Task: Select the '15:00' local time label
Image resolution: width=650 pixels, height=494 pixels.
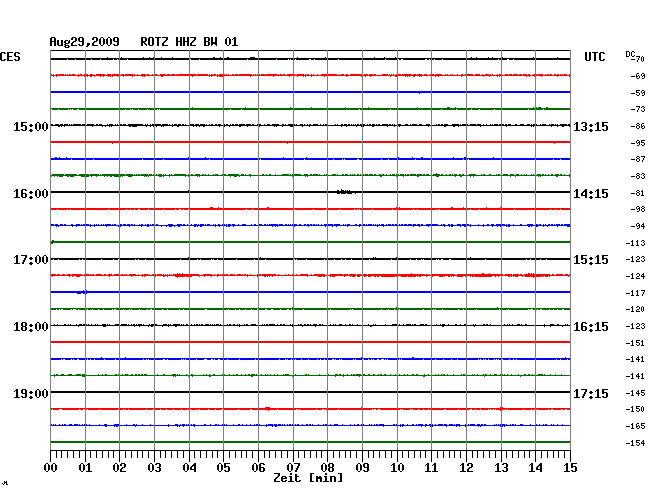Action: tap(31, 127)
